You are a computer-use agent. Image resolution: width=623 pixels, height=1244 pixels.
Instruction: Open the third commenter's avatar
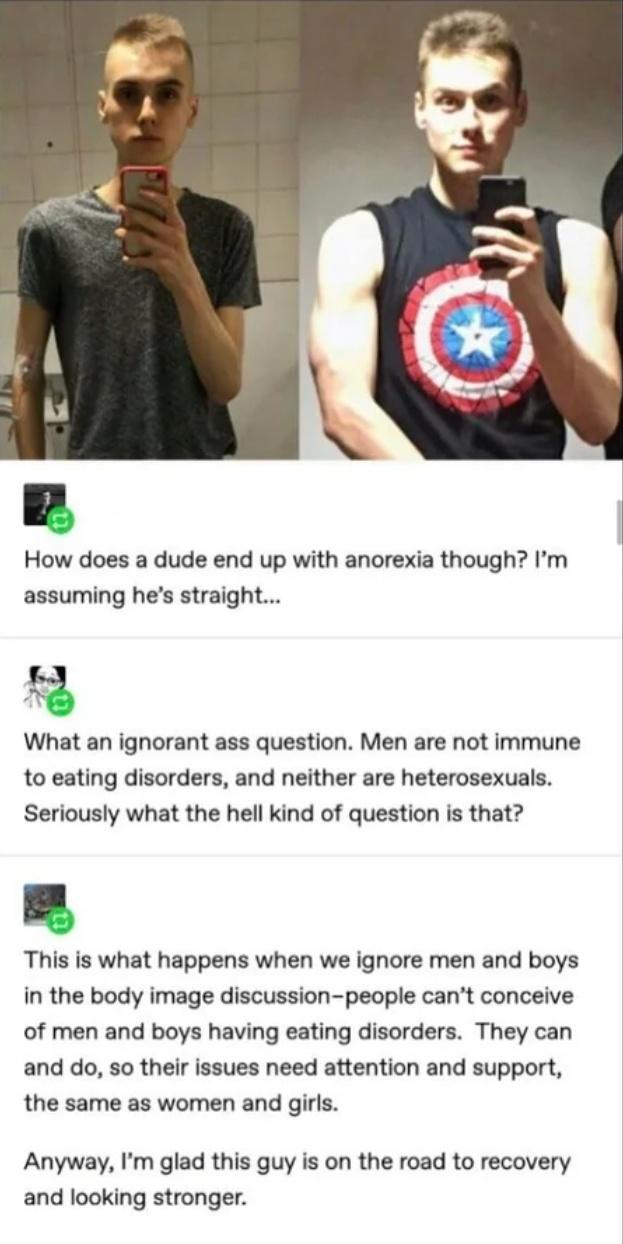[44, 903]
